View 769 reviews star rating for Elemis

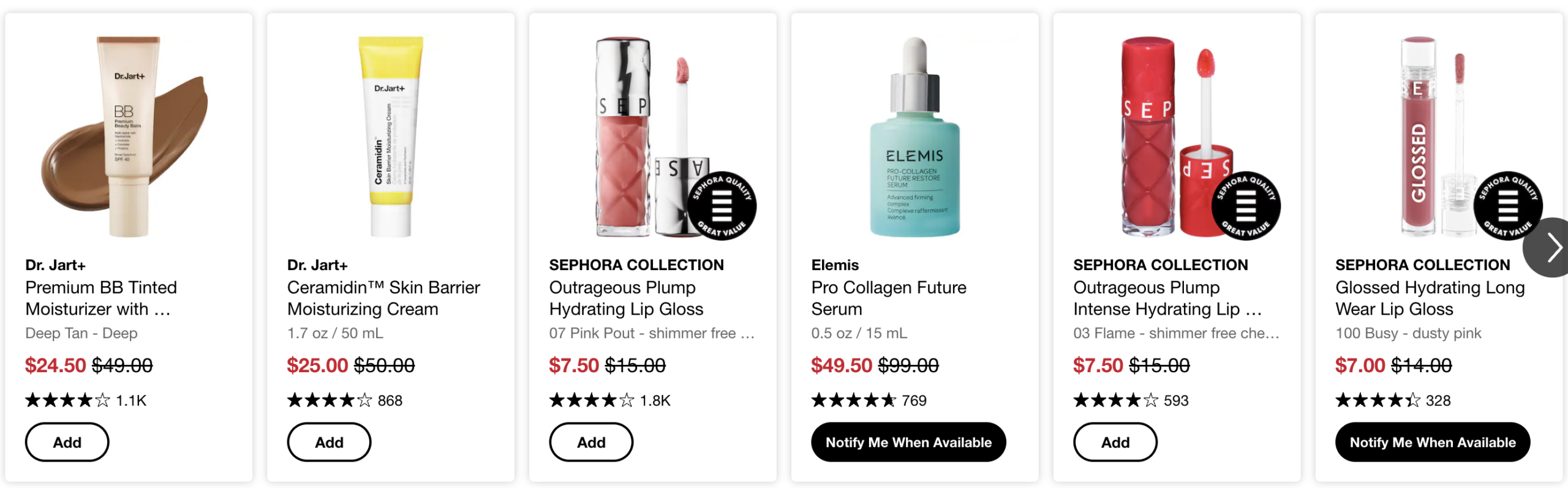pos(869,400)
